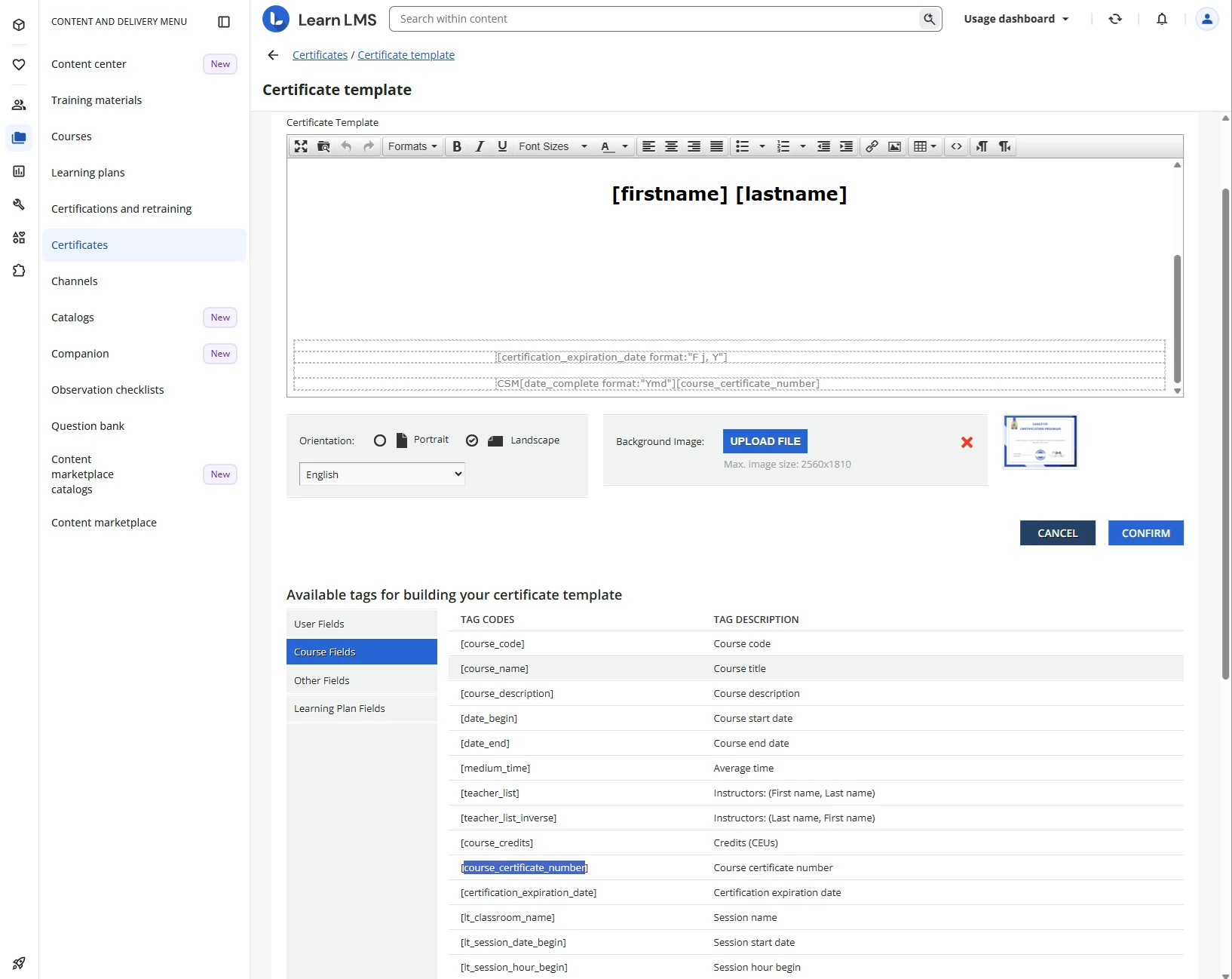
Task: Insert a bullet list
Action: pos(743,146)
